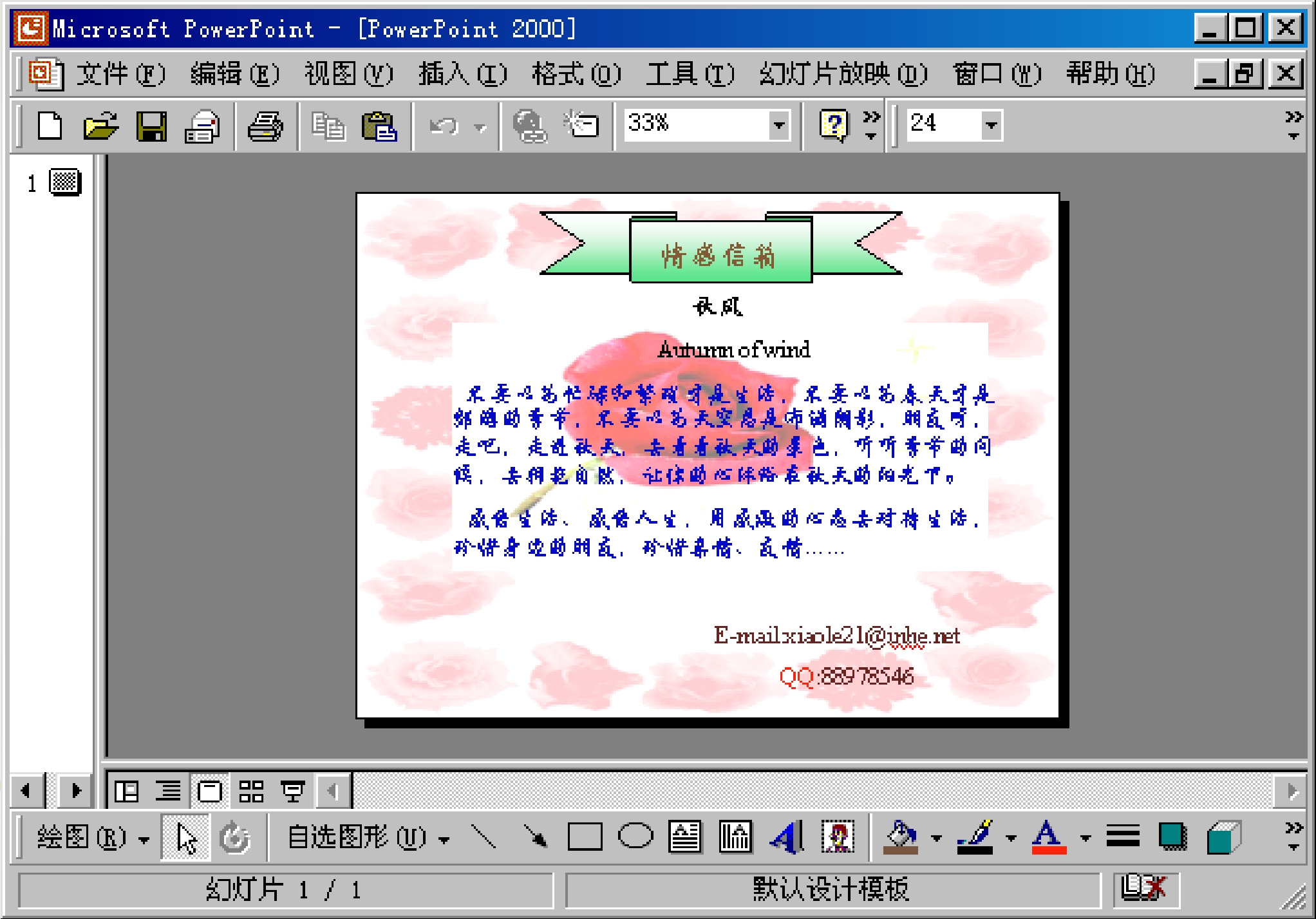
Task: Expand the 33% zoom dropdown
Action: pyautogui.click(x=779, y=125)
